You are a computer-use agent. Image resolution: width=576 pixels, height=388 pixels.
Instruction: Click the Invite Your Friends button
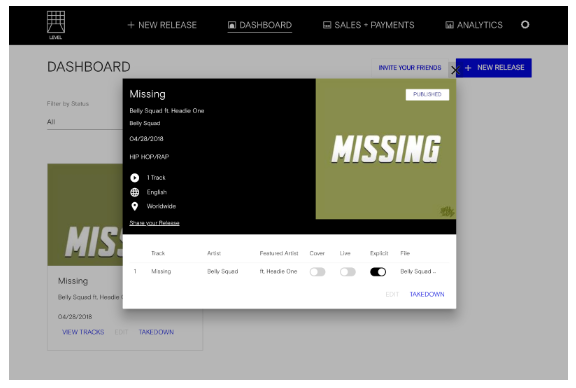(410, 68)
